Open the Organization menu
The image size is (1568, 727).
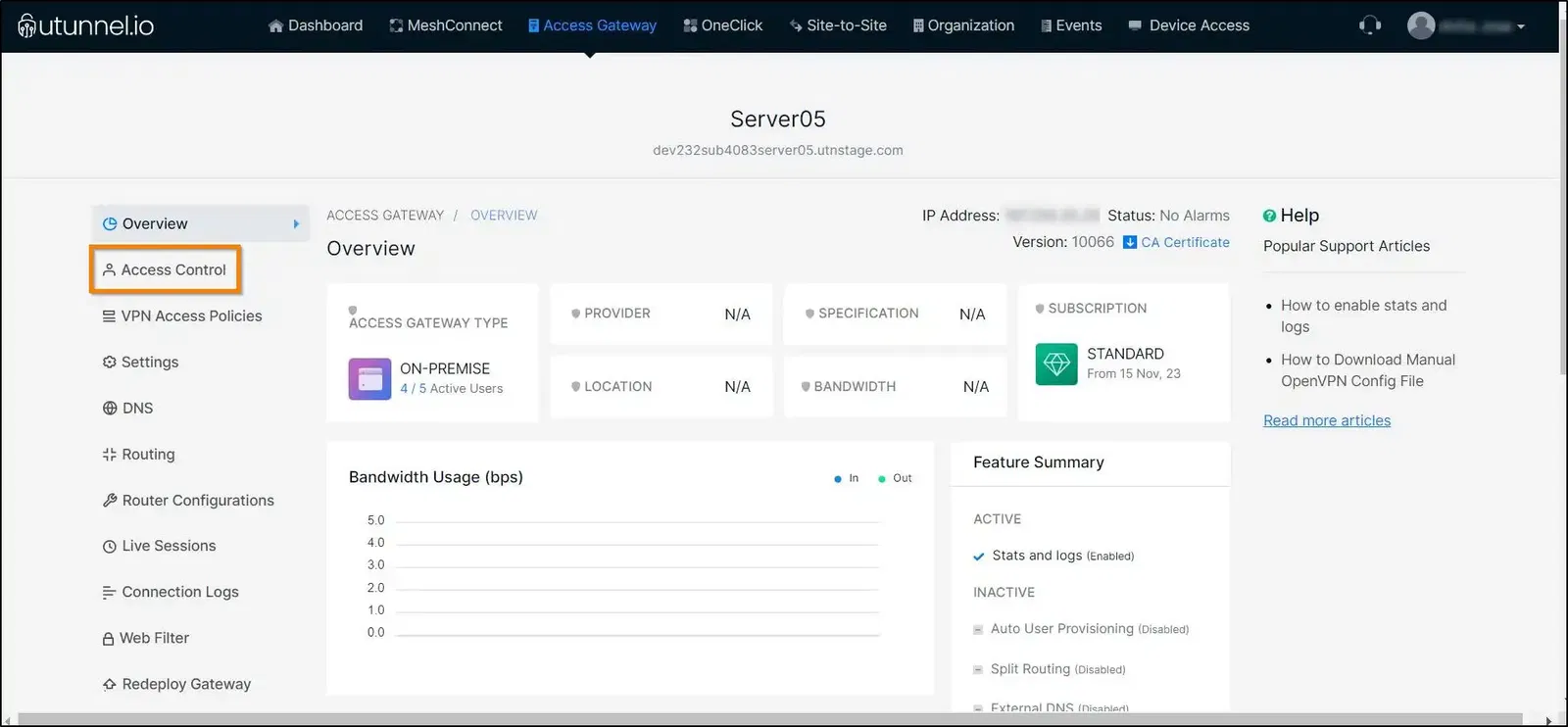pos(963,25)
